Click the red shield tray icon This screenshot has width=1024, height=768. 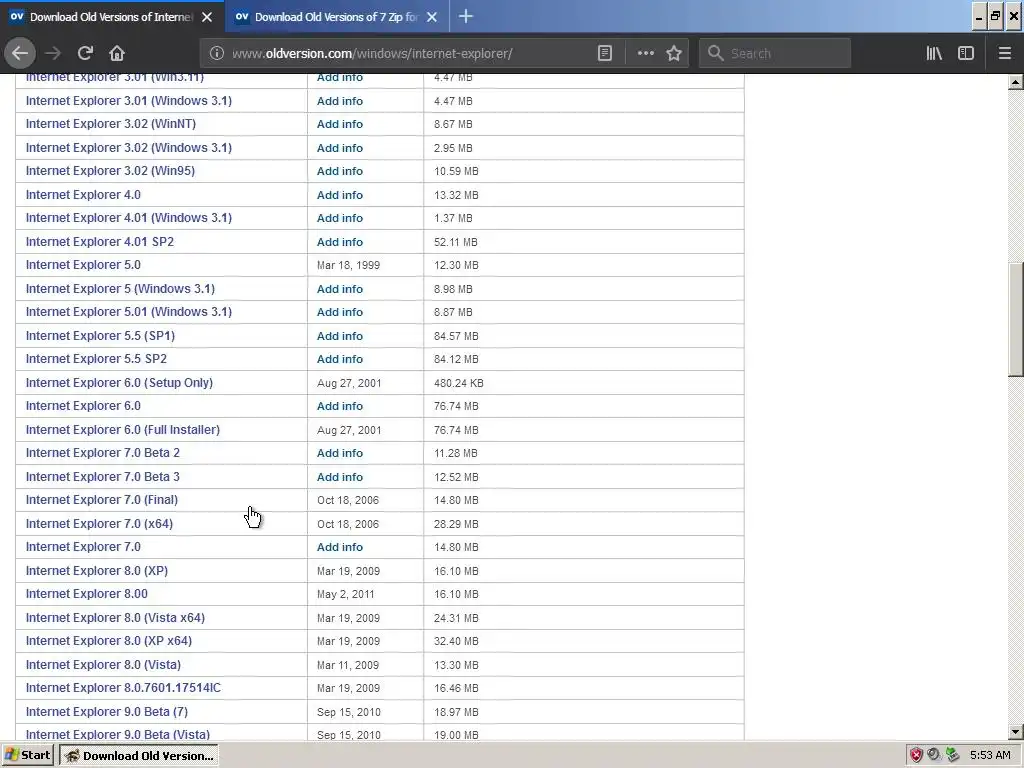pos(917,755)
